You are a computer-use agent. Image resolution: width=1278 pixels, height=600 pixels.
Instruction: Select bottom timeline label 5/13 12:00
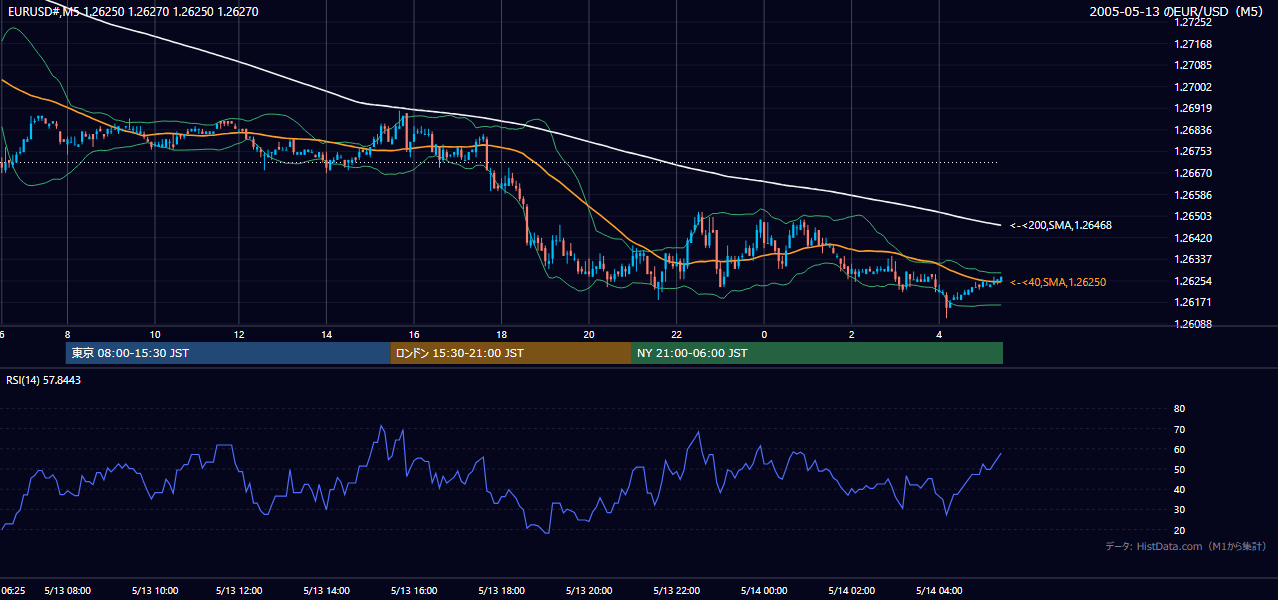pos(241,591)
